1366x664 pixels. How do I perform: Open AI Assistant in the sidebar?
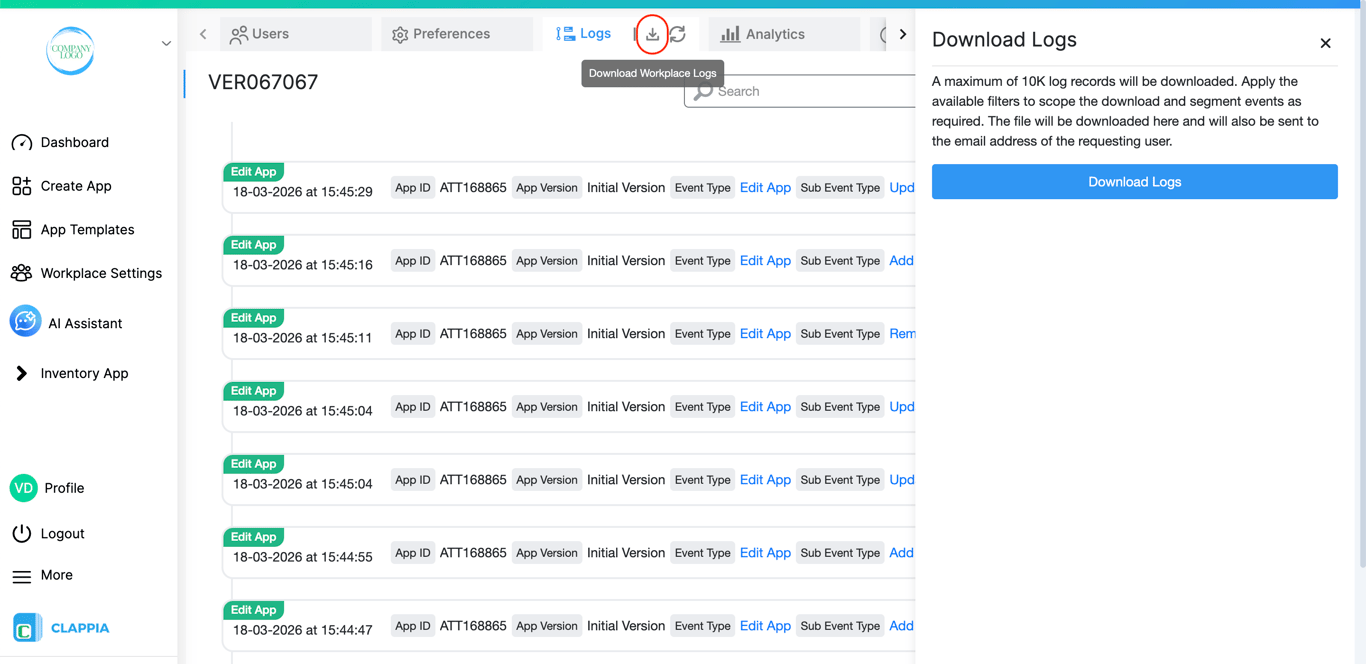tap(85, 324)
